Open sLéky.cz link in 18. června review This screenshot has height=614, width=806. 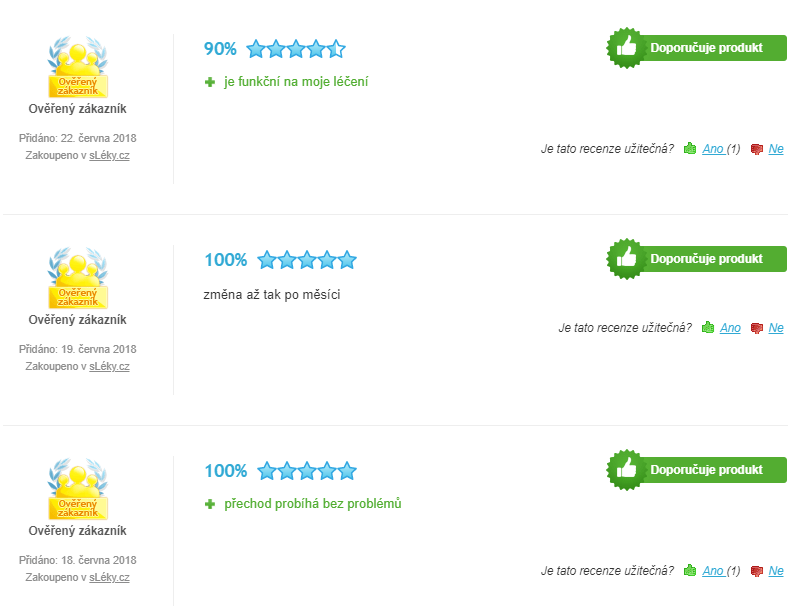click(109, 577)
